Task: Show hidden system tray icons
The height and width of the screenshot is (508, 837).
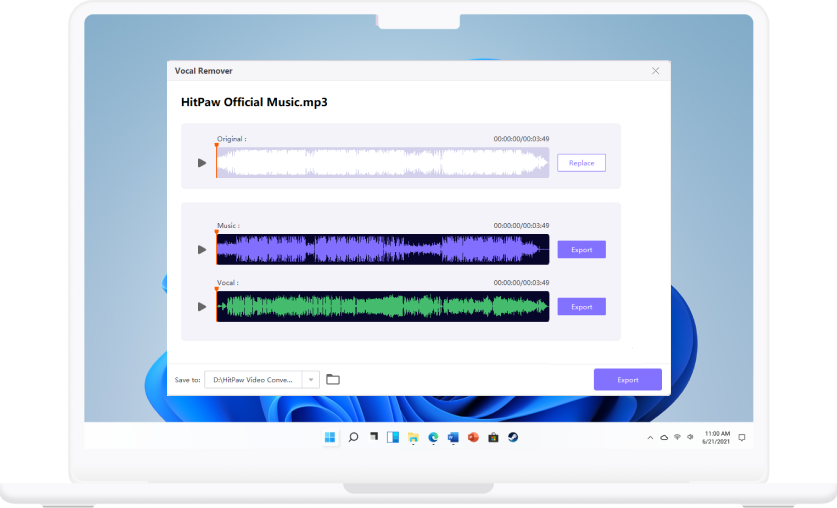Action: (650, 438)
